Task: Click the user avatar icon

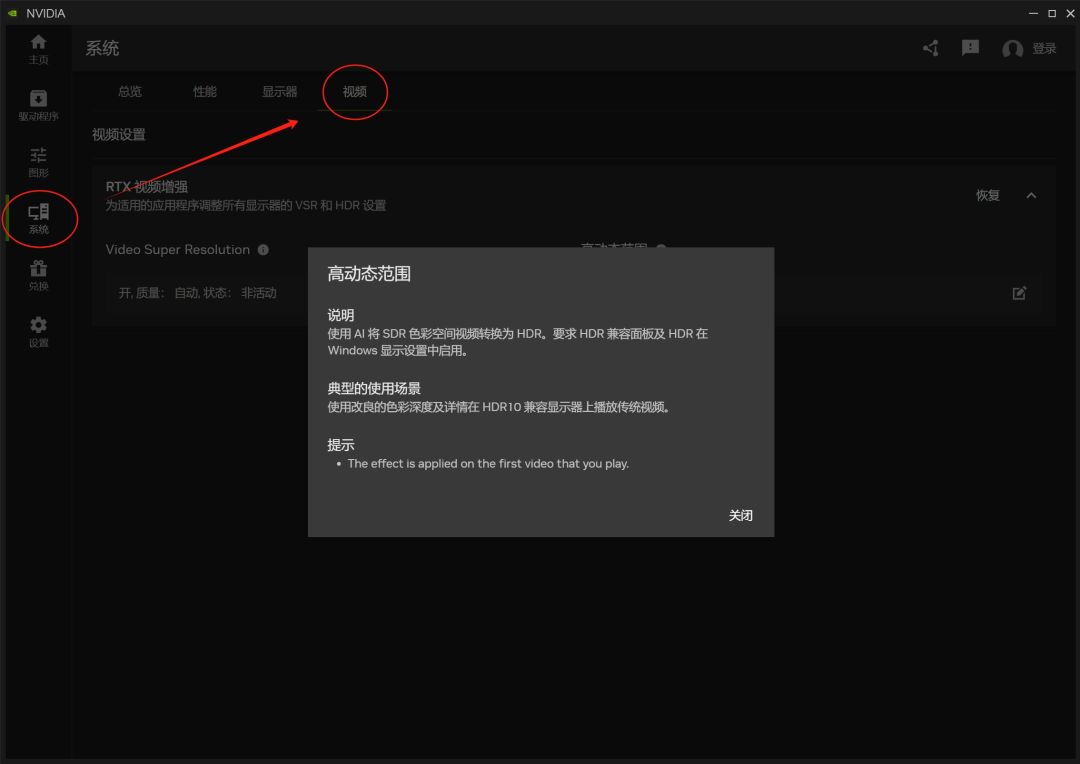Action: (1012, 49)
